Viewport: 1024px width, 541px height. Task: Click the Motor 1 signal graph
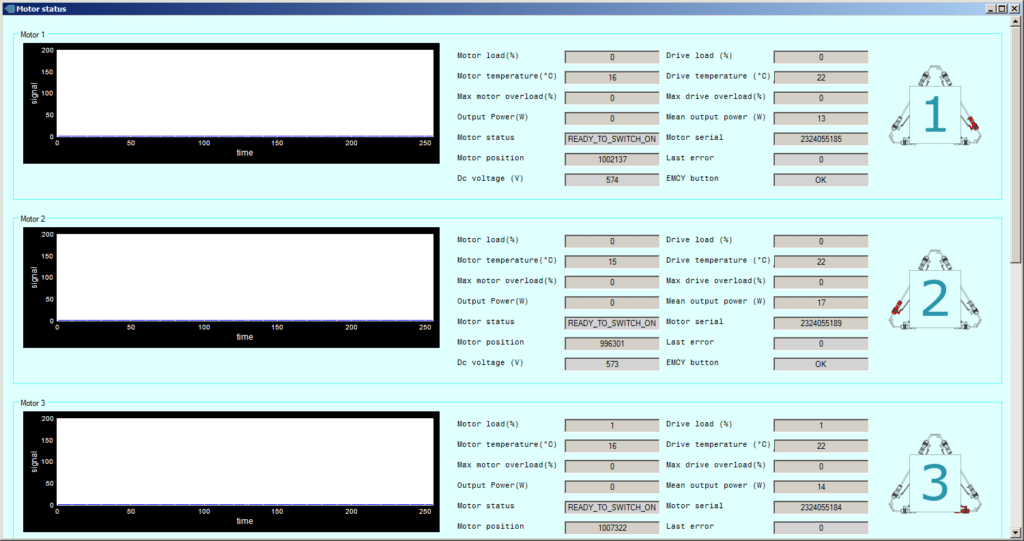tap(244, 92)
